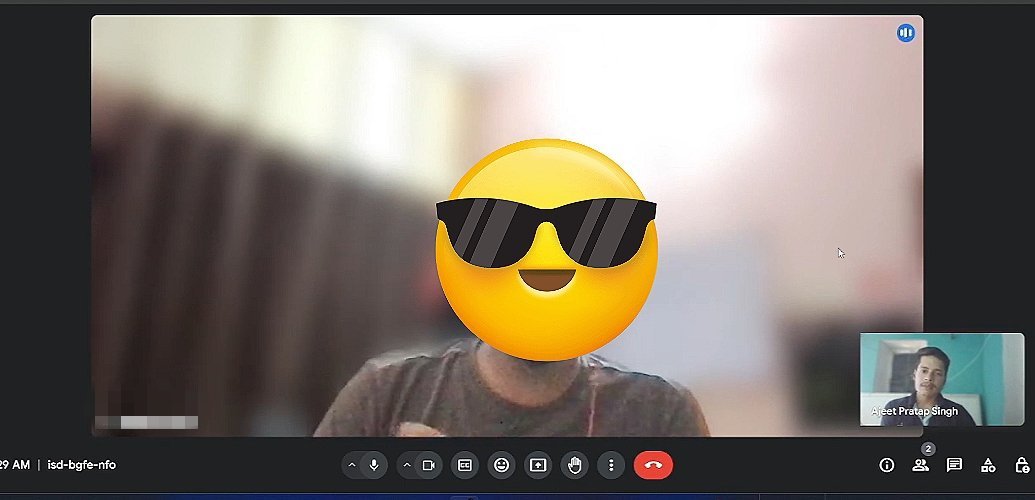The image size is (1035, 500).
Task: Turn off the camera
Action: (428, 466)
